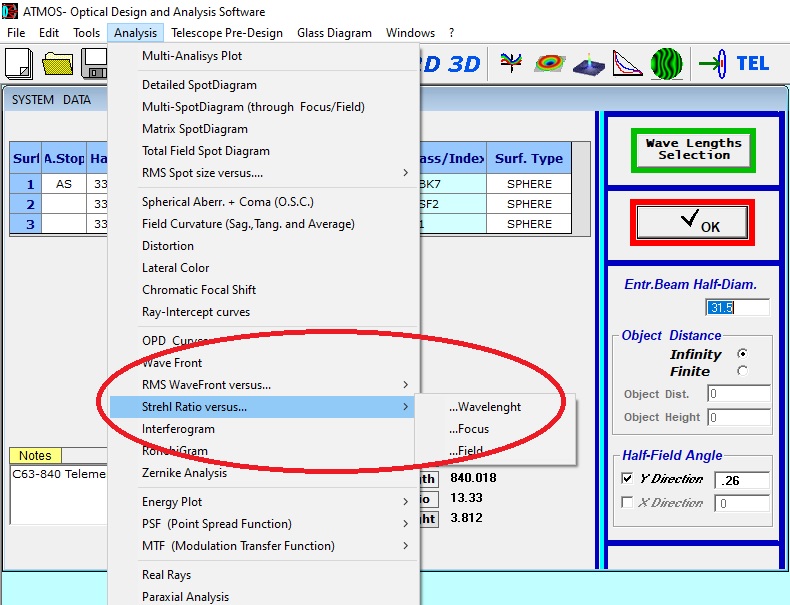This screenshot has width=790, height=605.
Task: Expand MTF Modulation Transfer Function submenu
Action: point(262,546)
